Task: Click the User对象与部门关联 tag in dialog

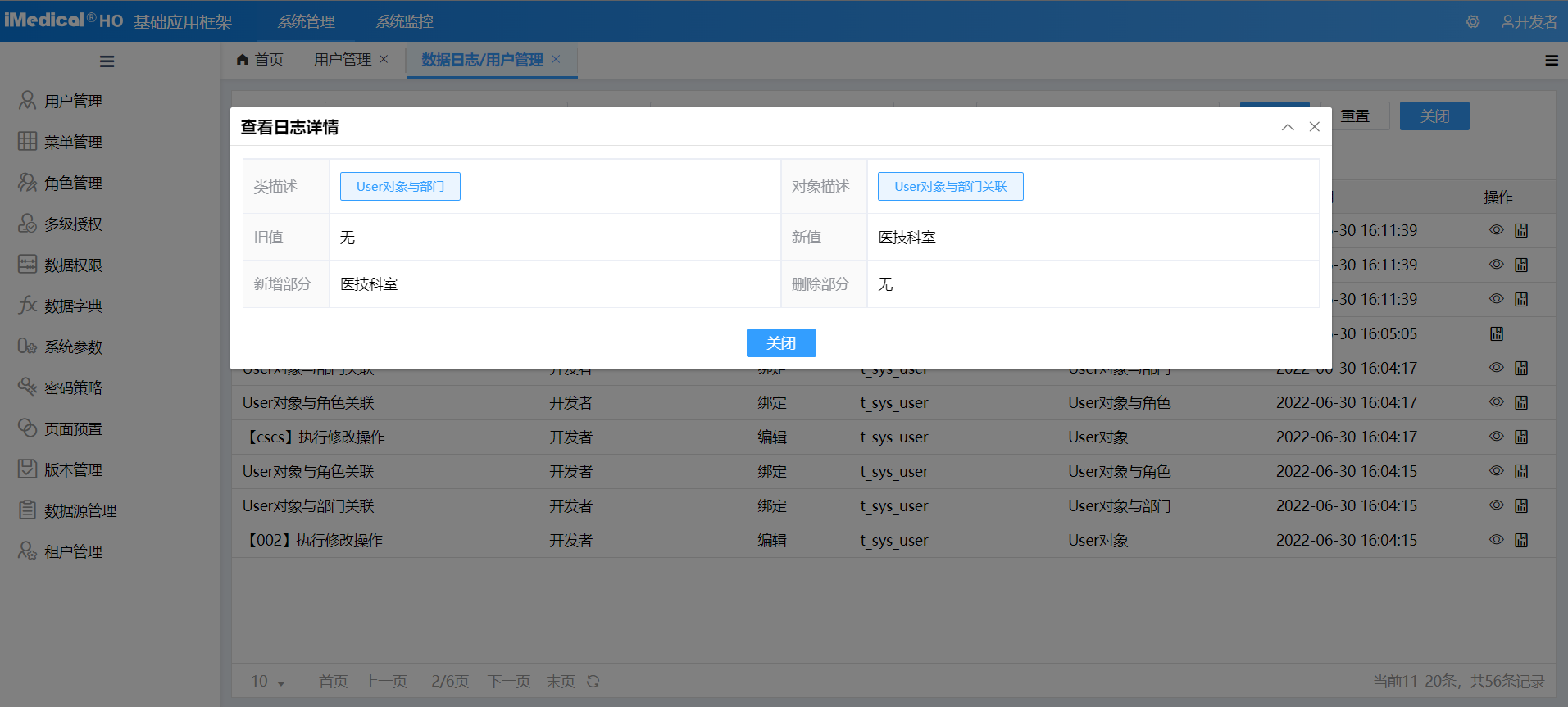Action: tap(950, 187)
